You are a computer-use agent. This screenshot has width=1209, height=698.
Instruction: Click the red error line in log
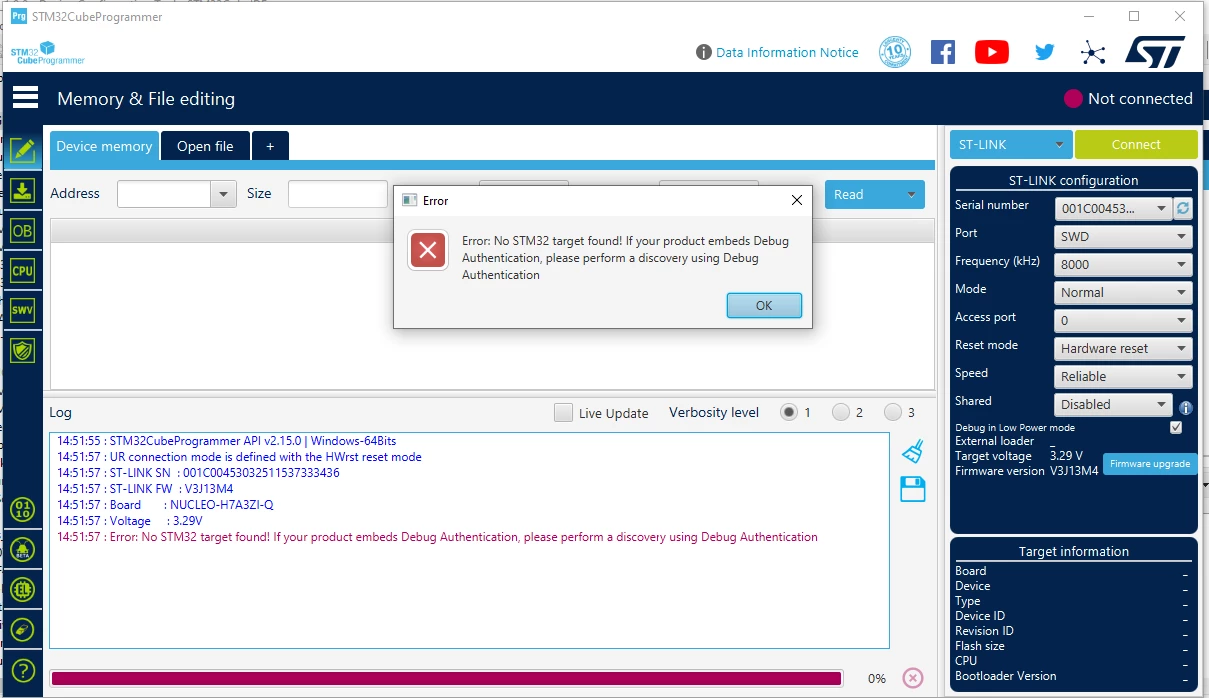437,537
